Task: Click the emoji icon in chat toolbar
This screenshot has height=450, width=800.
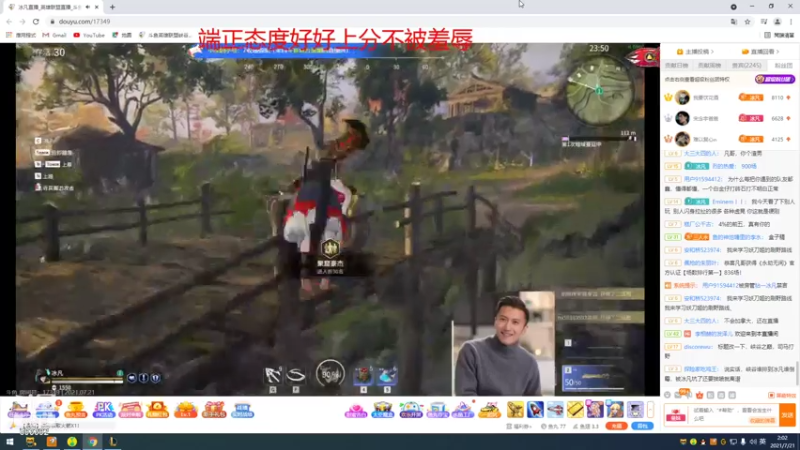Action: [x=667, y=395]
